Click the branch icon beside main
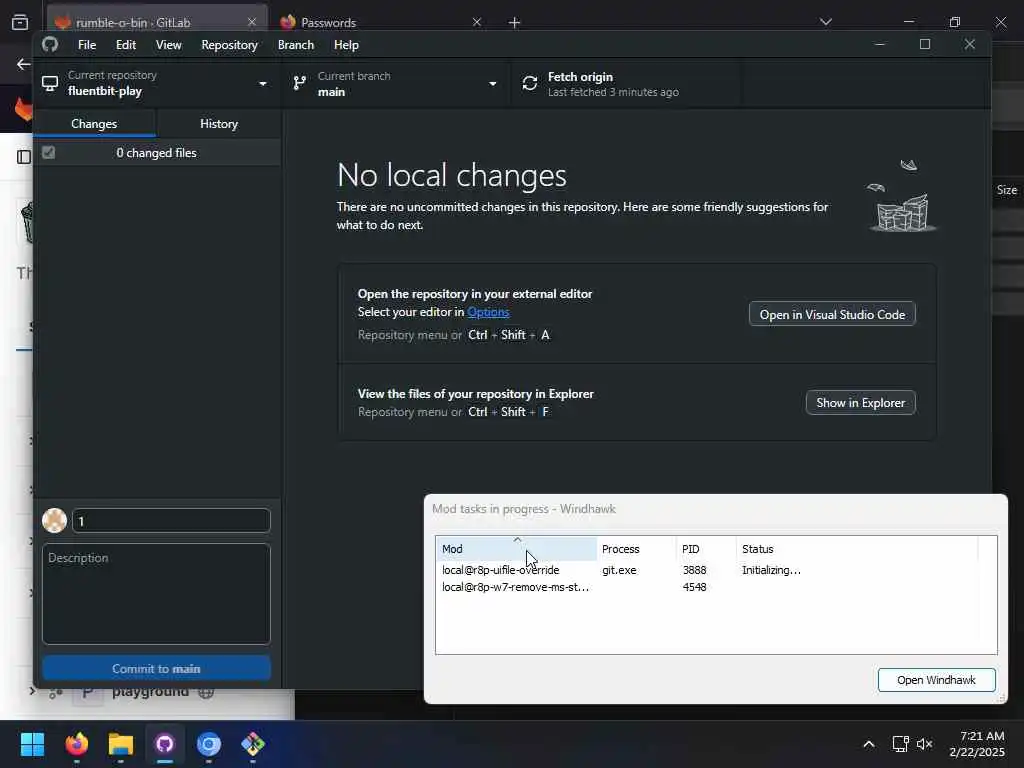 [299, 84]
